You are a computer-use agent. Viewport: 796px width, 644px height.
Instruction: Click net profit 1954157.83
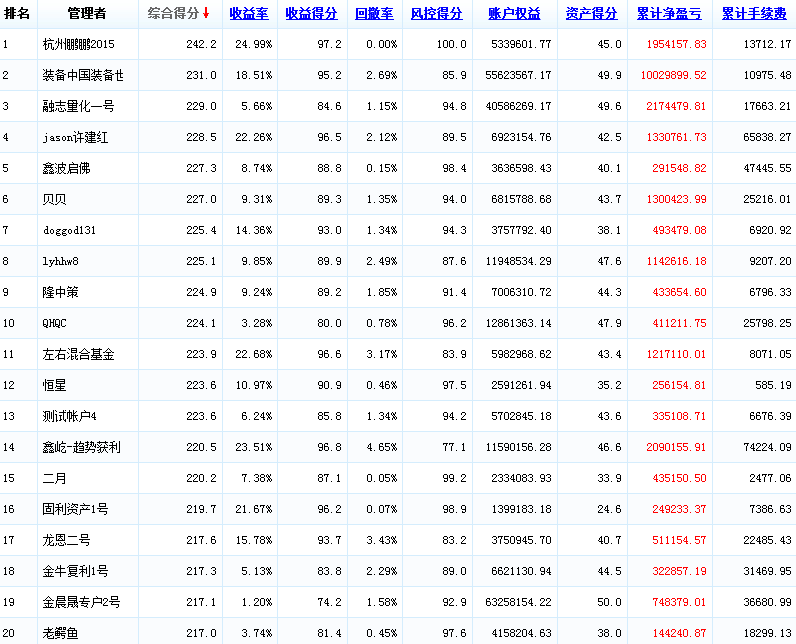pyautogui.click(x=676, y=44)
